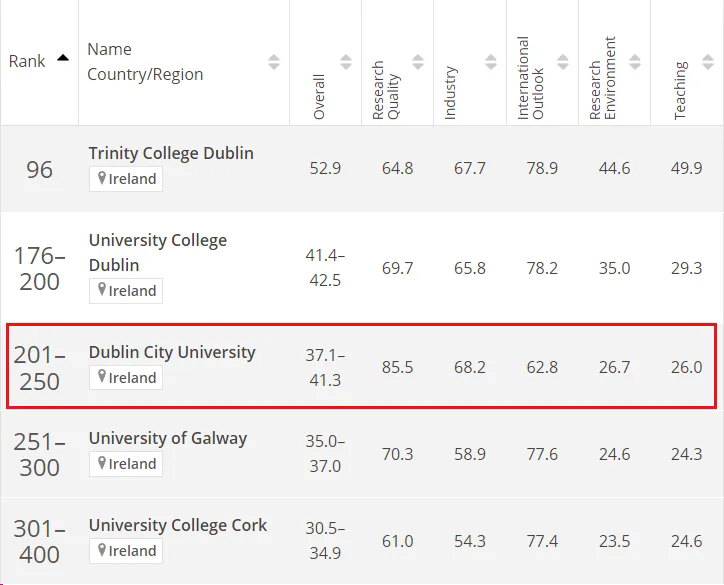Open University of Galway link

click(x=167, y=438)
